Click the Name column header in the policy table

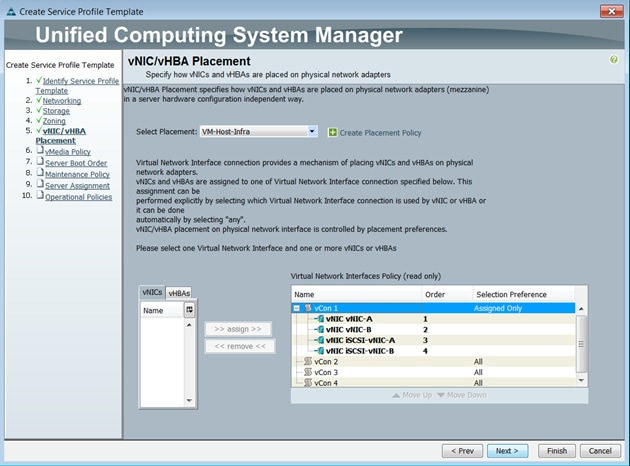[357, 294]
